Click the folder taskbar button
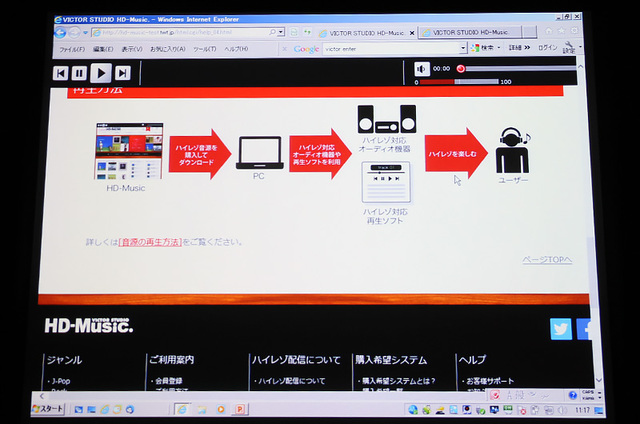This screenshot has width=640, height=424. [x=202, y=409]
